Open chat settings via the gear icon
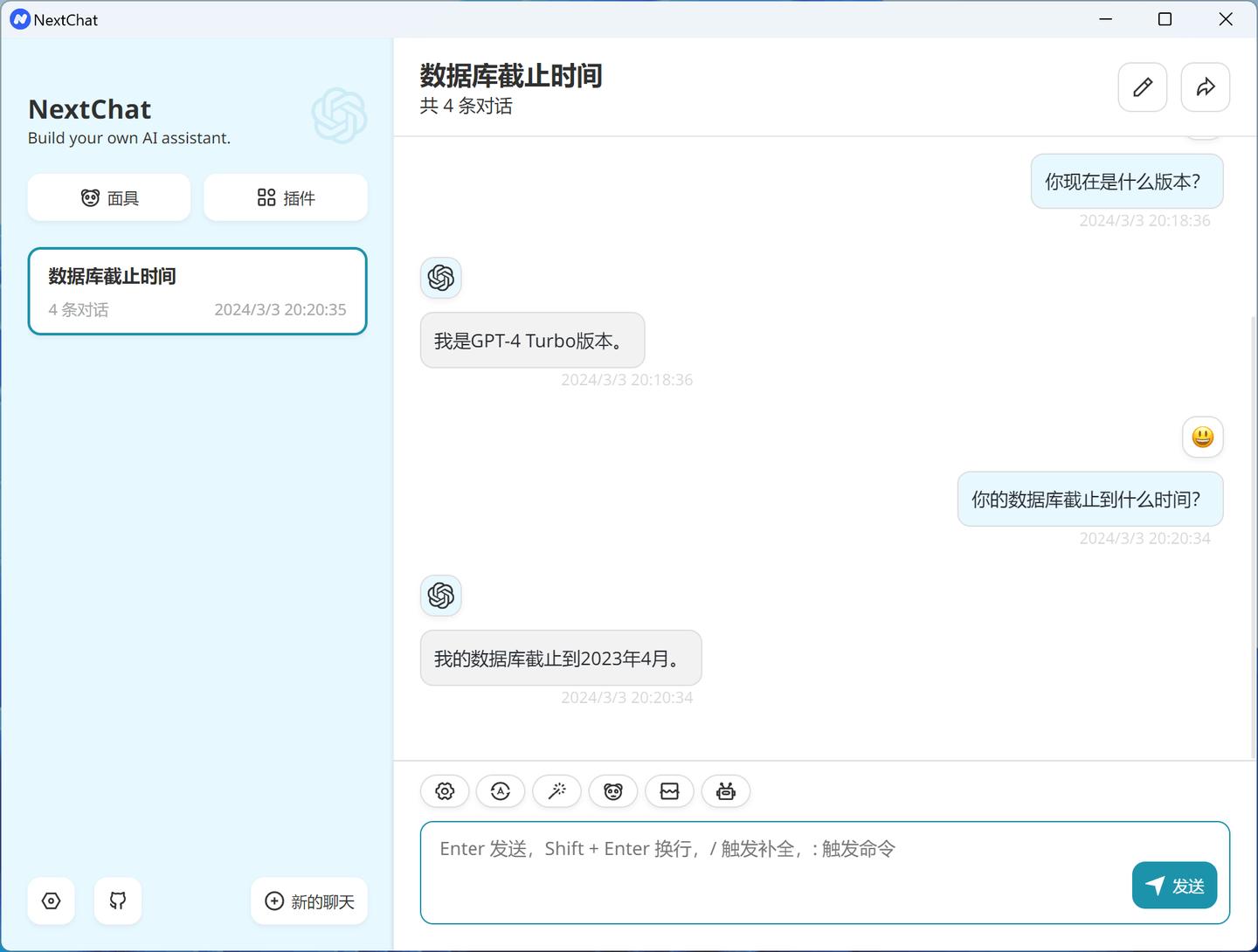Image resolution: width=1258 pixels, height=952 pixels. [444, 790]
